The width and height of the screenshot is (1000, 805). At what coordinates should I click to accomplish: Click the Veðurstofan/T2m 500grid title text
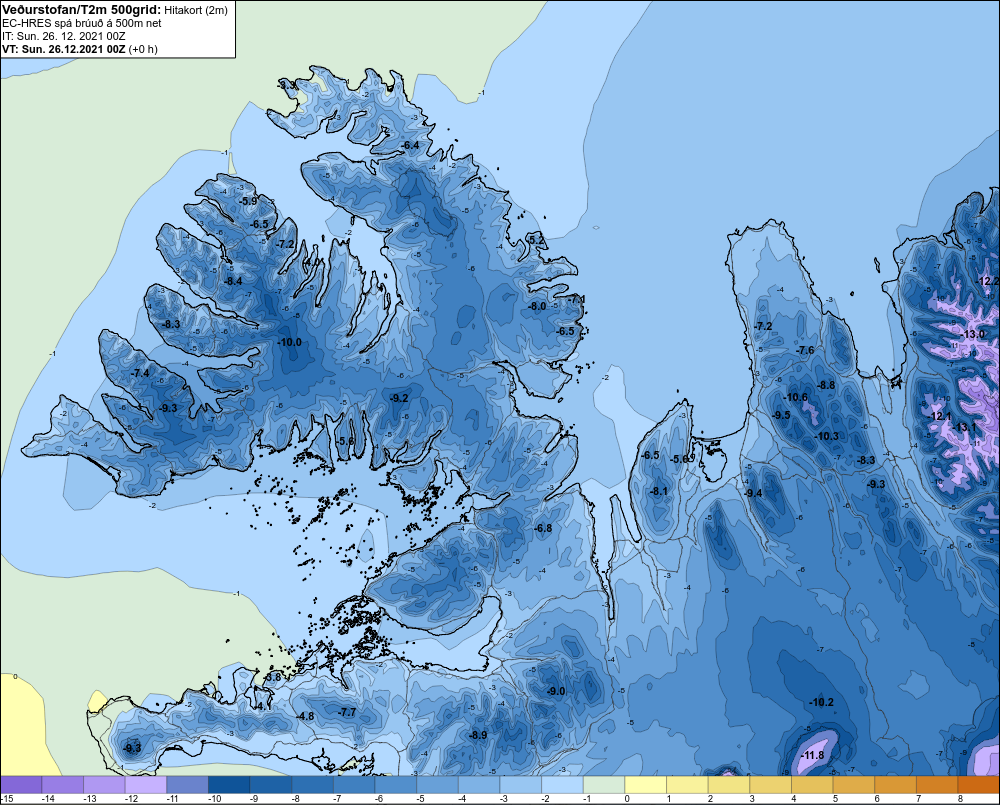click(81, 10)
